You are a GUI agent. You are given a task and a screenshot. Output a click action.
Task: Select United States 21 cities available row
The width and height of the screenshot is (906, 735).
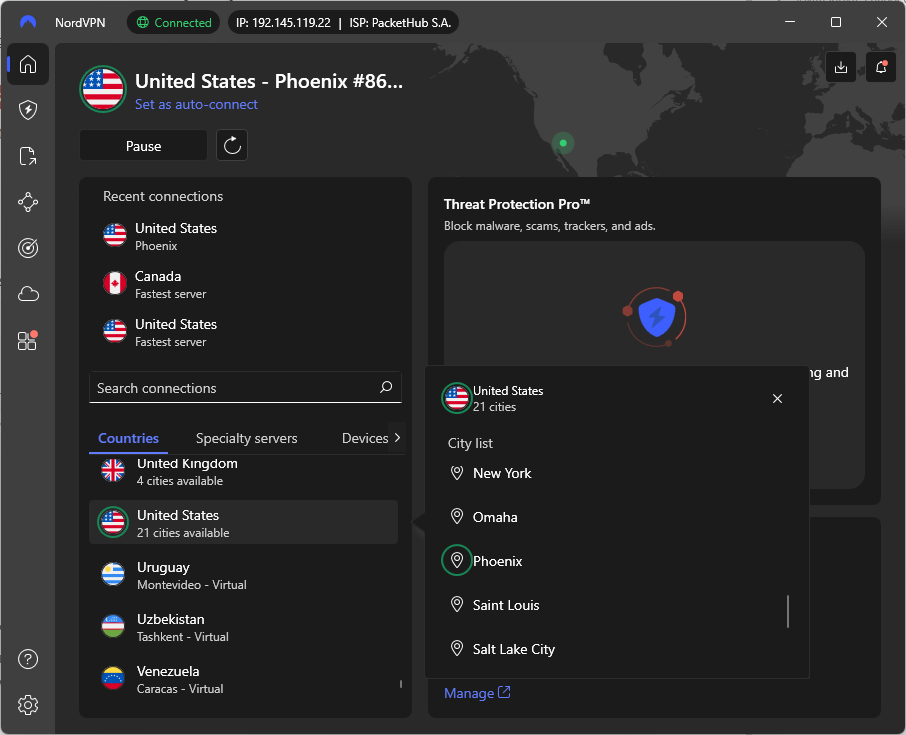243,522
